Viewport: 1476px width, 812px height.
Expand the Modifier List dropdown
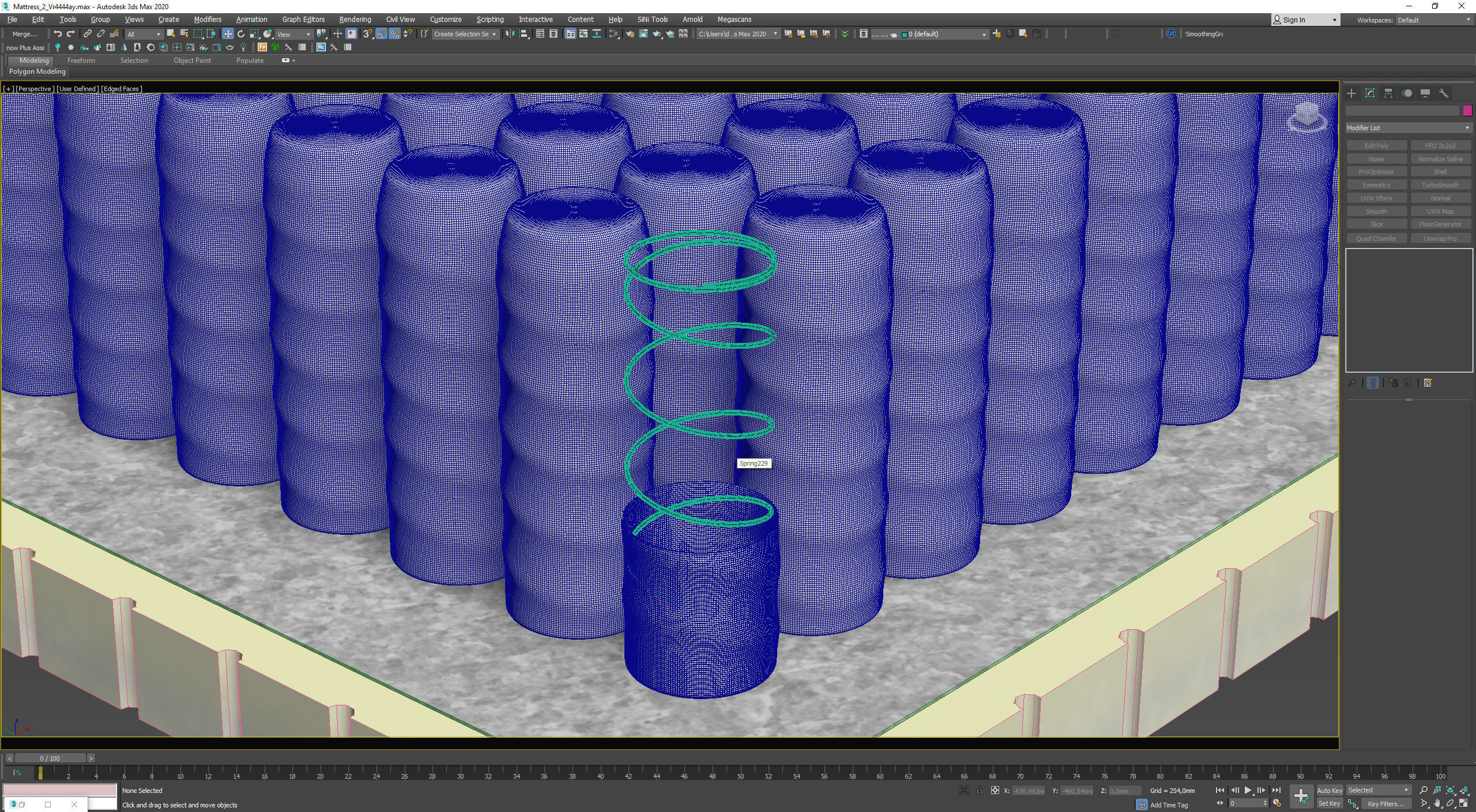coord(1408,128)
